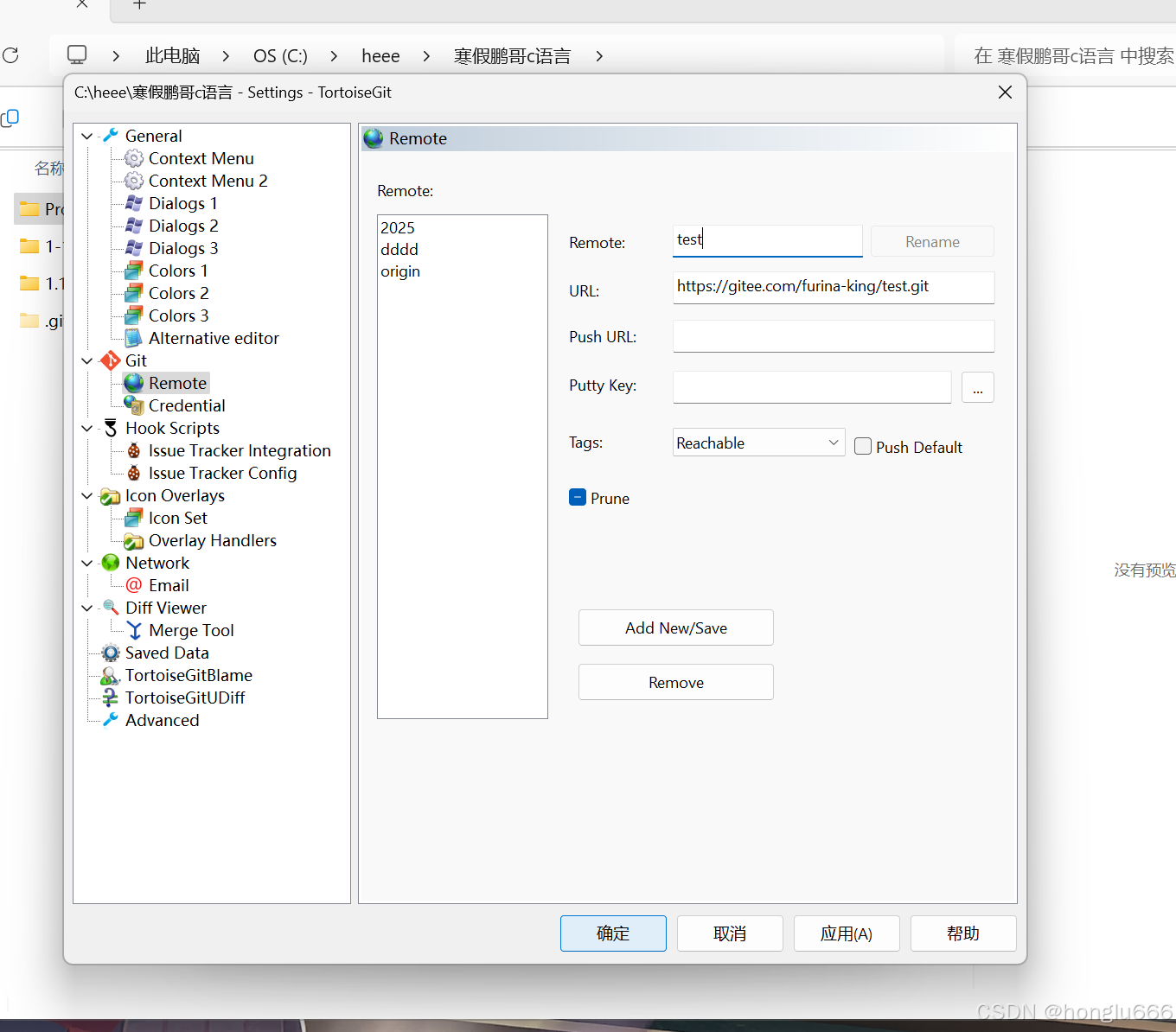Click the Explorer search box
The image size is (1176, 1032).
(1065, 56)
